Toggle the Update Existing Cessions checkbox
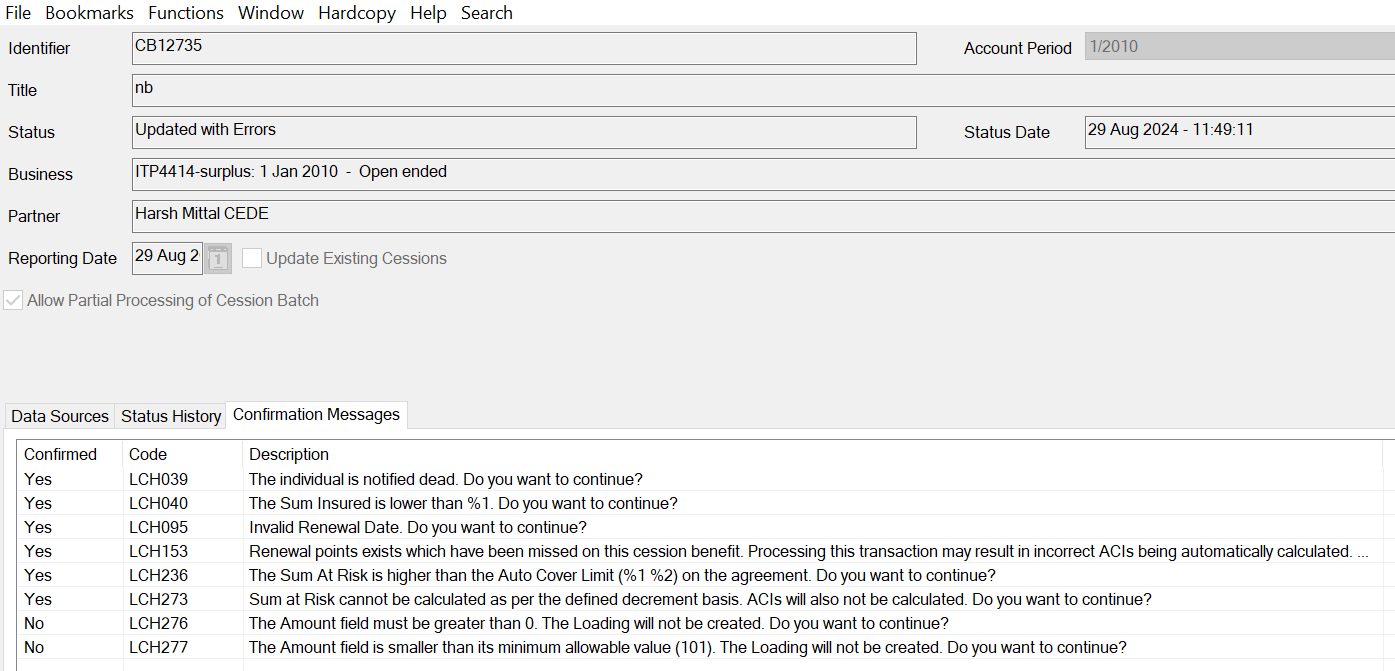 coord(252,259)
